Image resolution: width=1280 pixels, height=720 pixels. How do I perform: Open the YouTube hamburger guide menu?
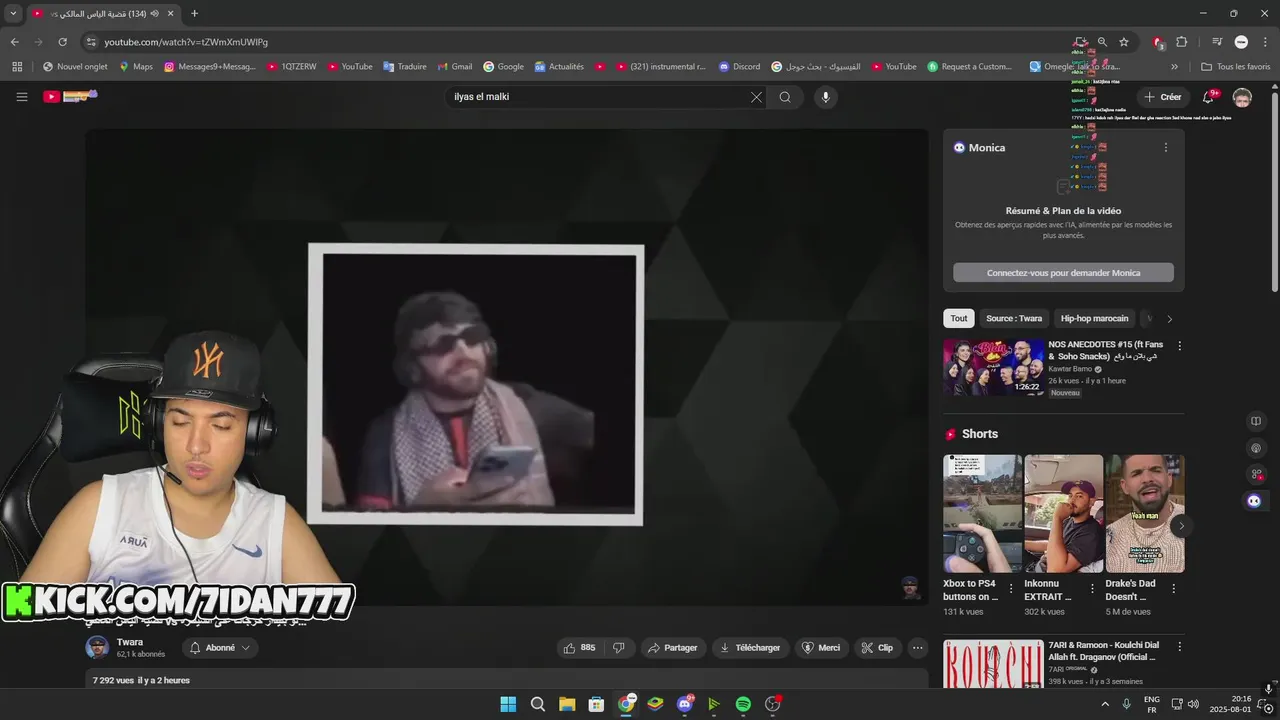(x=21, y=97)
